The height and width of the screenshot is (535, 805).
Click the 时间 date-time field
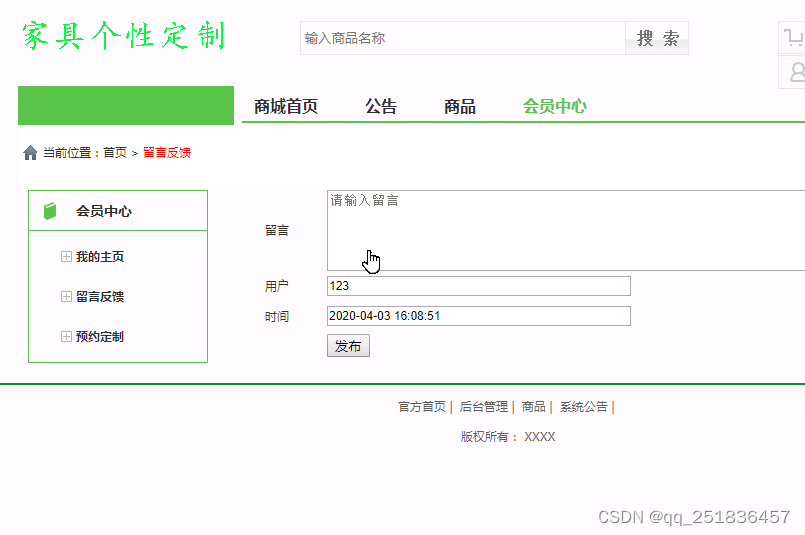(479, 316)
